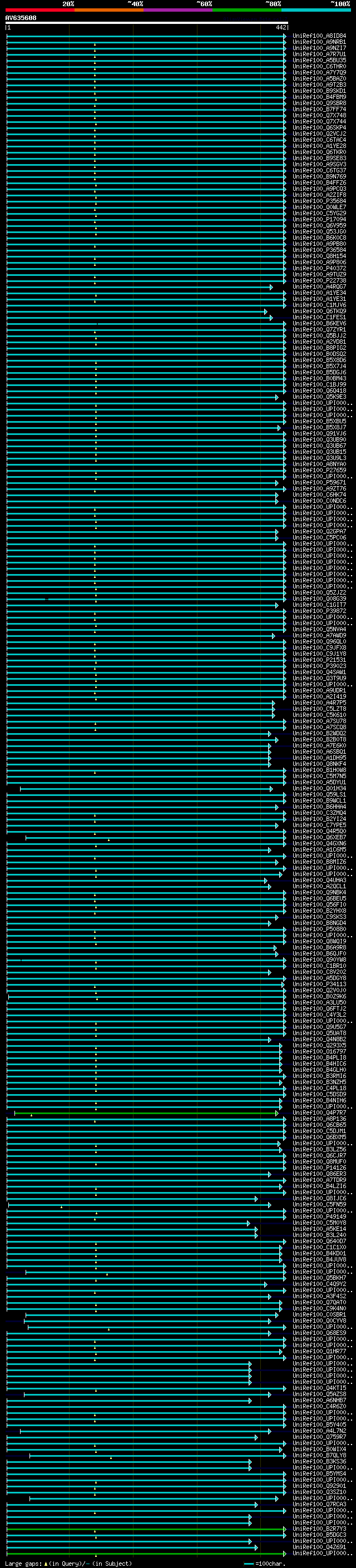The image size is (356, 1568).
Task: Select the UniRef100_B5XBU5 label
Action: (319, 422)
